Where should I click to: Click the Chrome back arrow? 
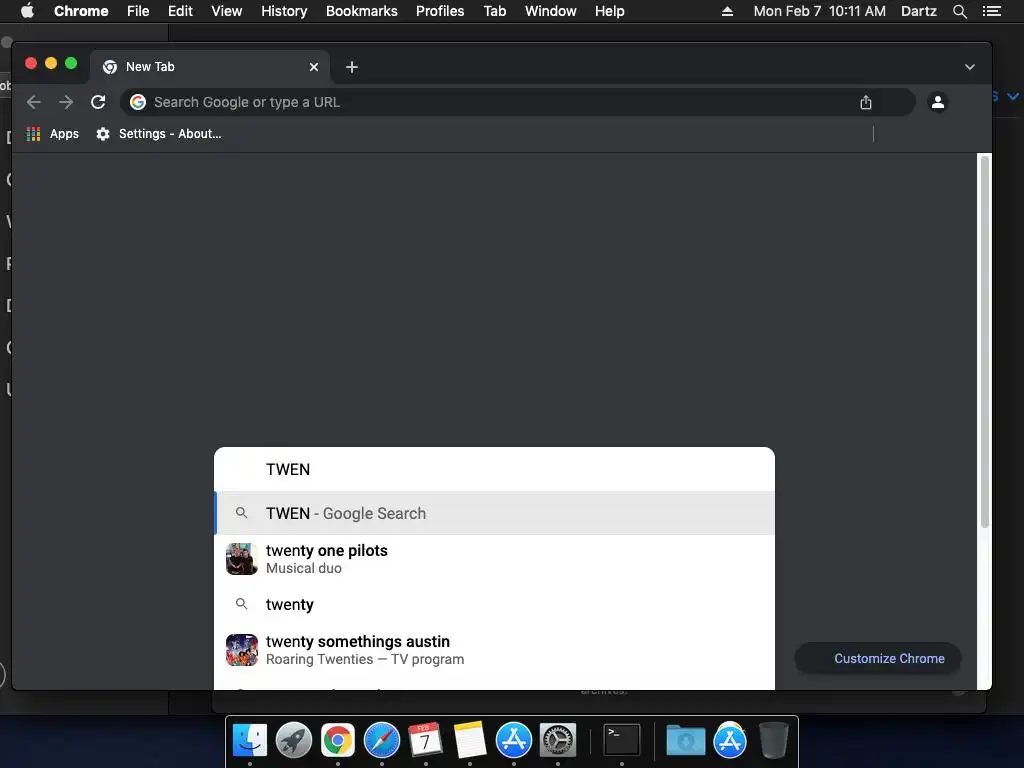tap(34, 102)
